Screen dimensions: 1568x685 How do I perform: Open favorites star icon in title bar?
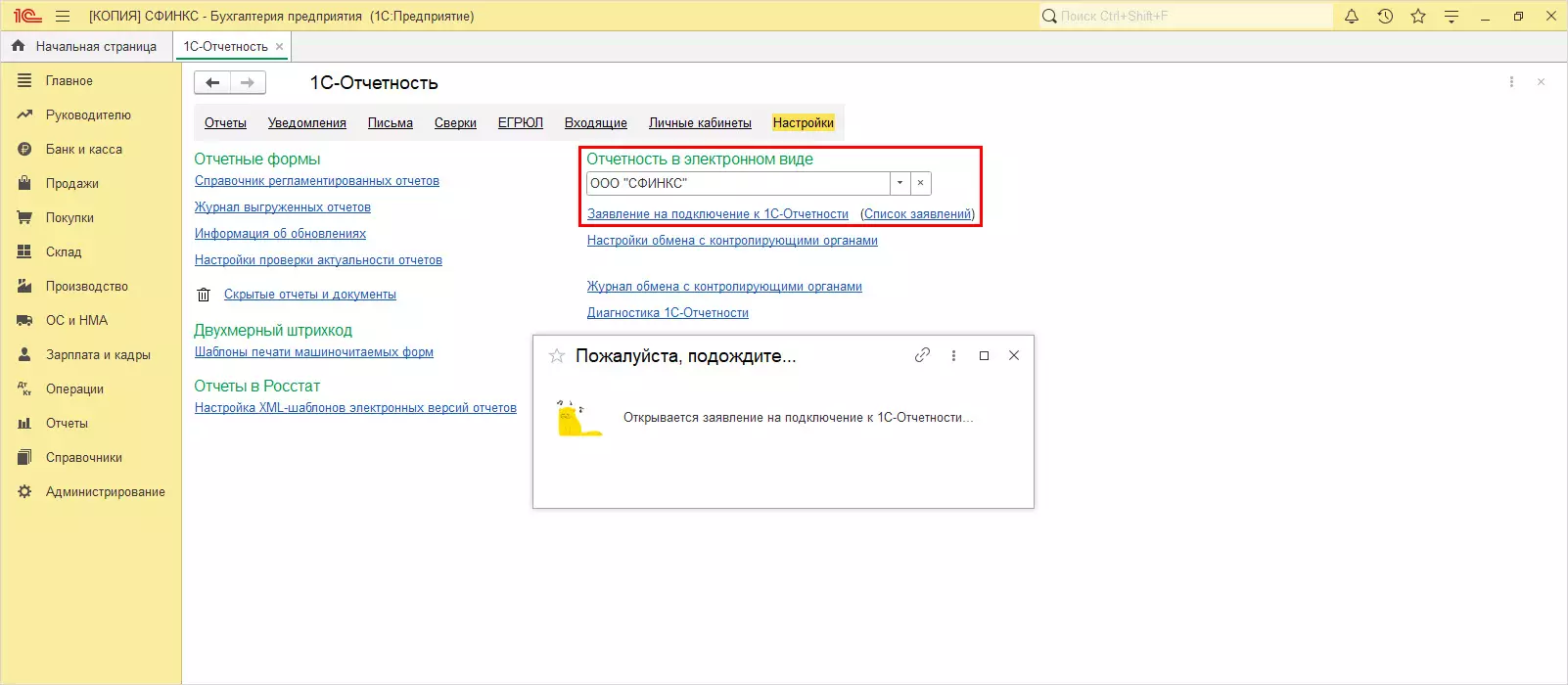pyautogui.click(x=1418, y=17)
